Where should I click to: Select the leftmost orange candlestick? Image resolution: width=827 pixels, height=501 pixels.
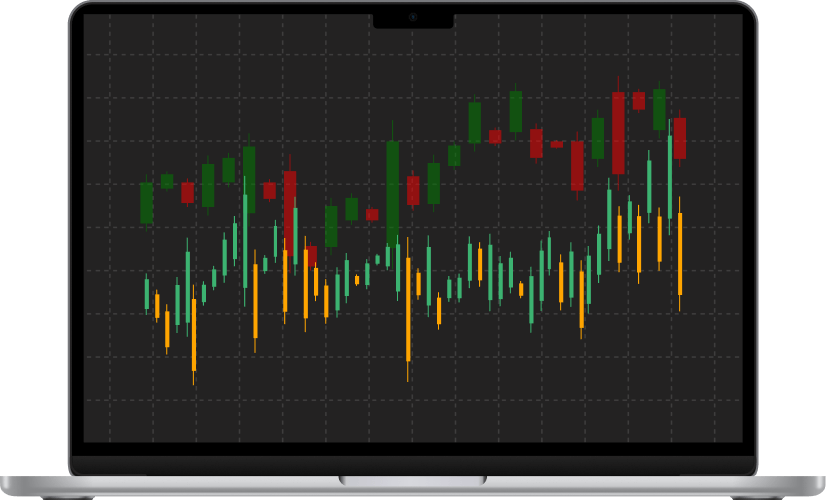pos(157,305)
